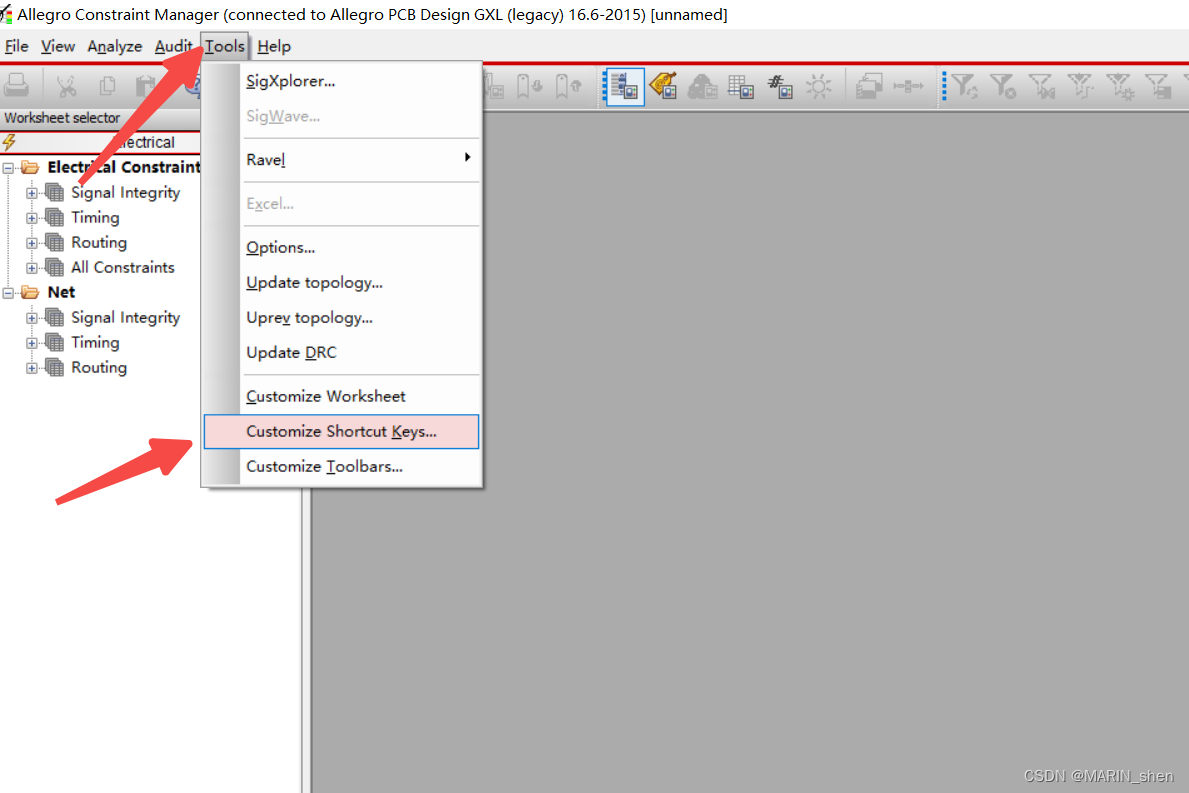Screen dimensions: 1189x793
Task: Select the Electrical Constraint Set label
Action: coord(123,167)
